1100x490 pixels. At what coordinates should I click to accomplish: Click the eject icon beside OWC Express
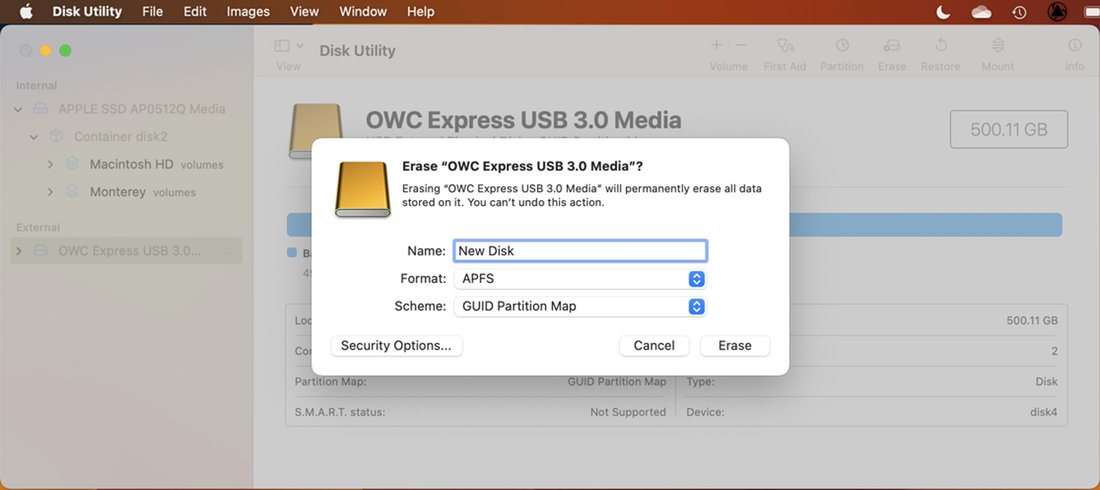pos(228,251)
